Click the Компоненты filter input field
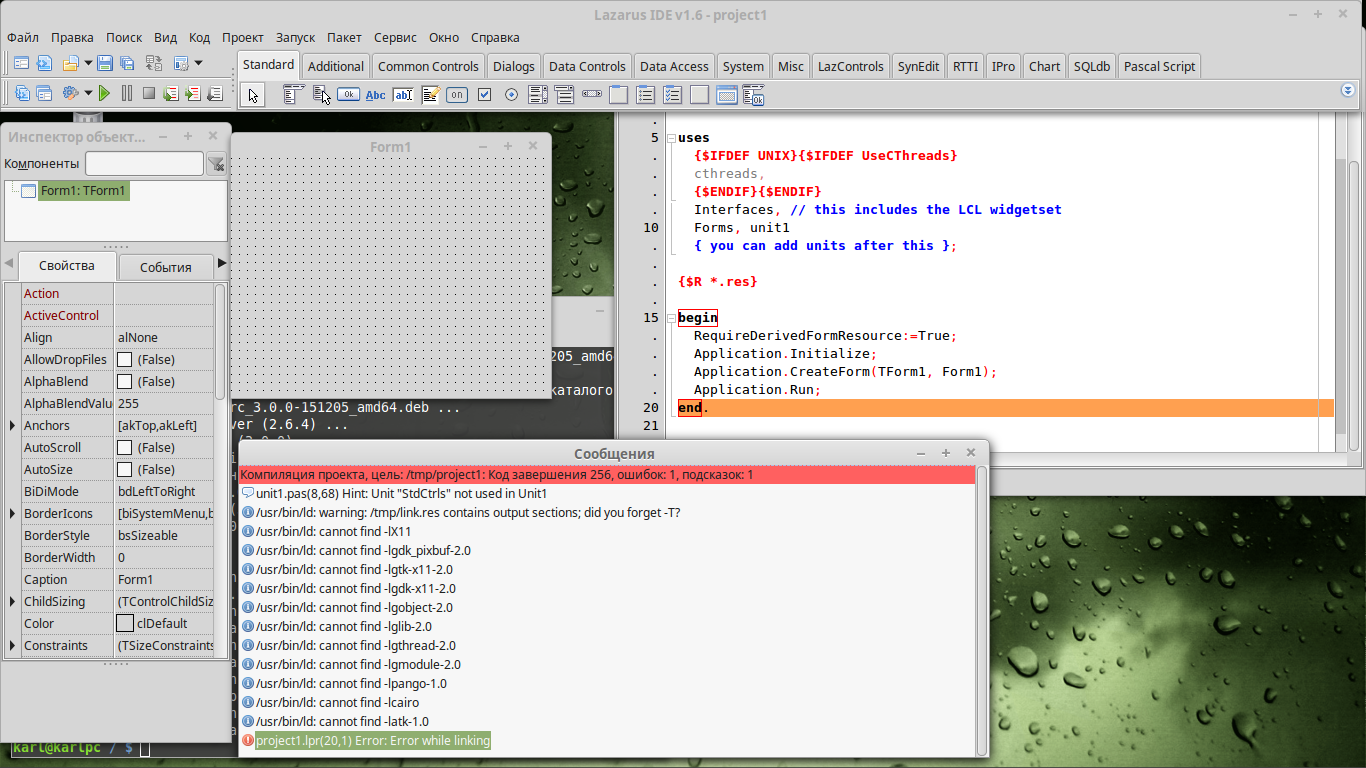The image size is (1366, 768). click(x=144, y=164)
